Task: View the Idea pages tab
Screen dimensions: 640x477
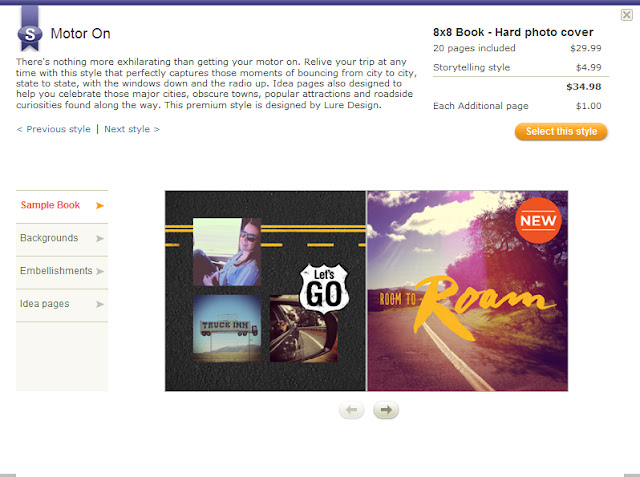Action: coord(62,305)
